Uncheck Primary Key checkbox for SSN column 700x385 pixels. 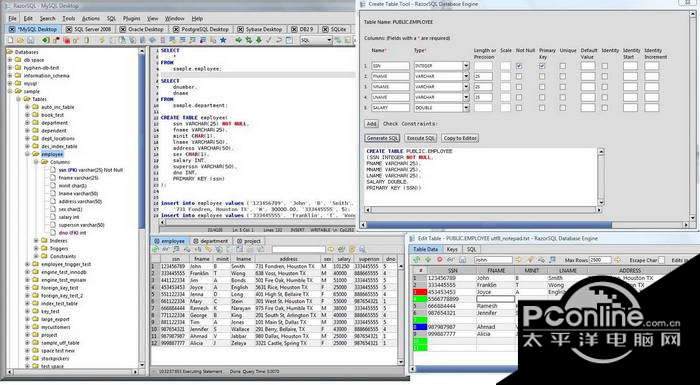[542, 66]
